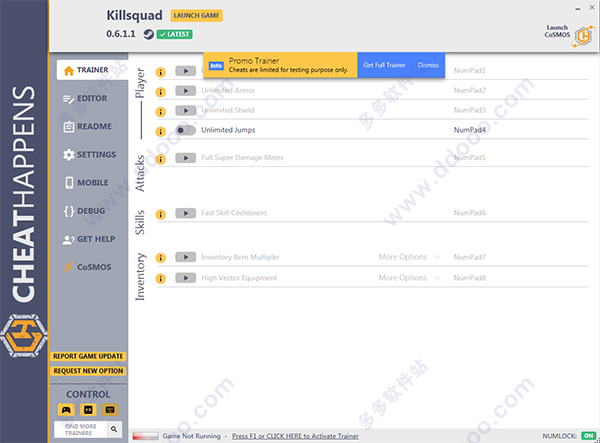The image size is (600, 443).
Task: Click the Find More Trainers search field
Action: click(80, 429)
